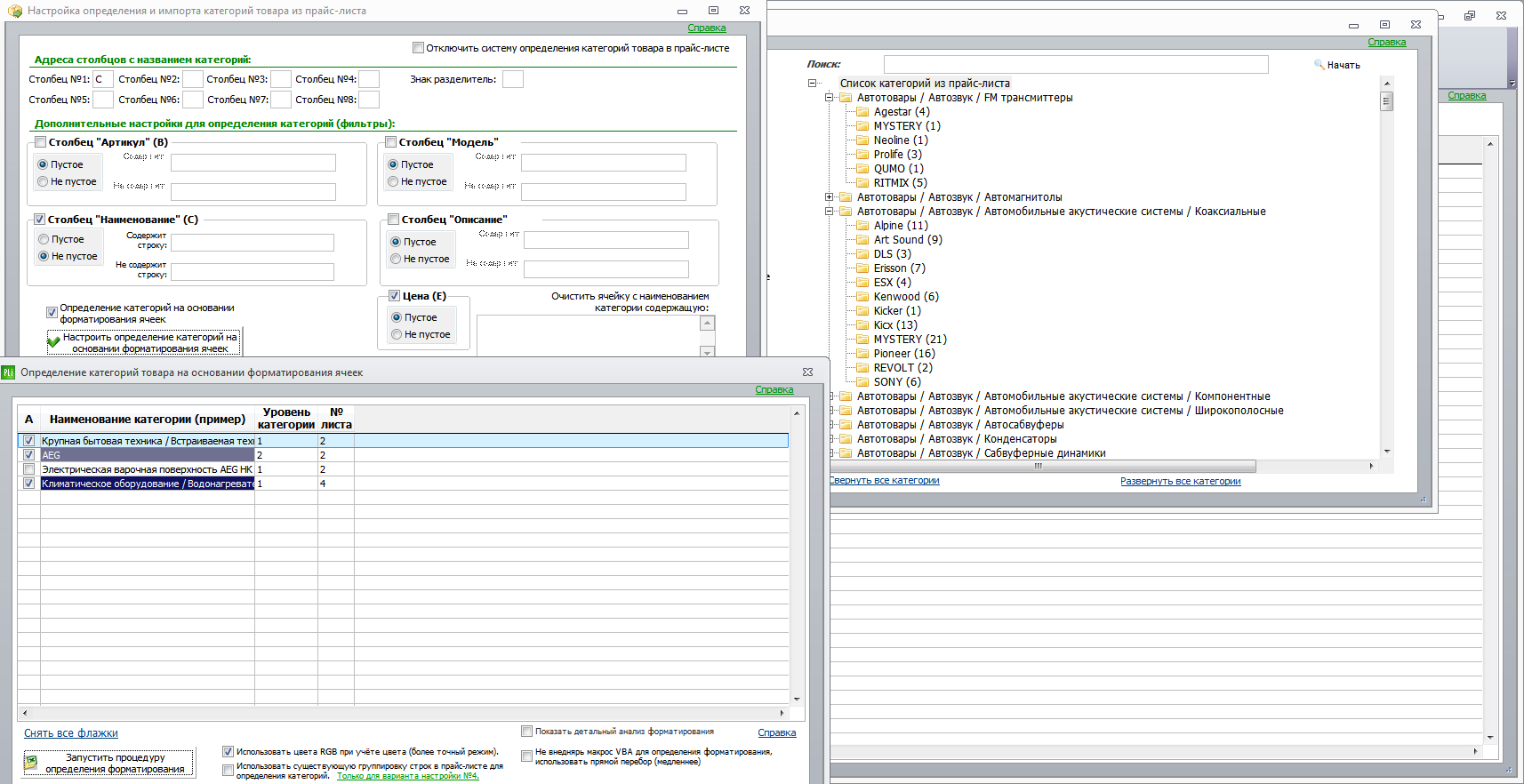This screenshot has height=784, width=1524.
Task: Click the DLS (3) folder icon
Action: pyautogui.click(x=862, y=254)
